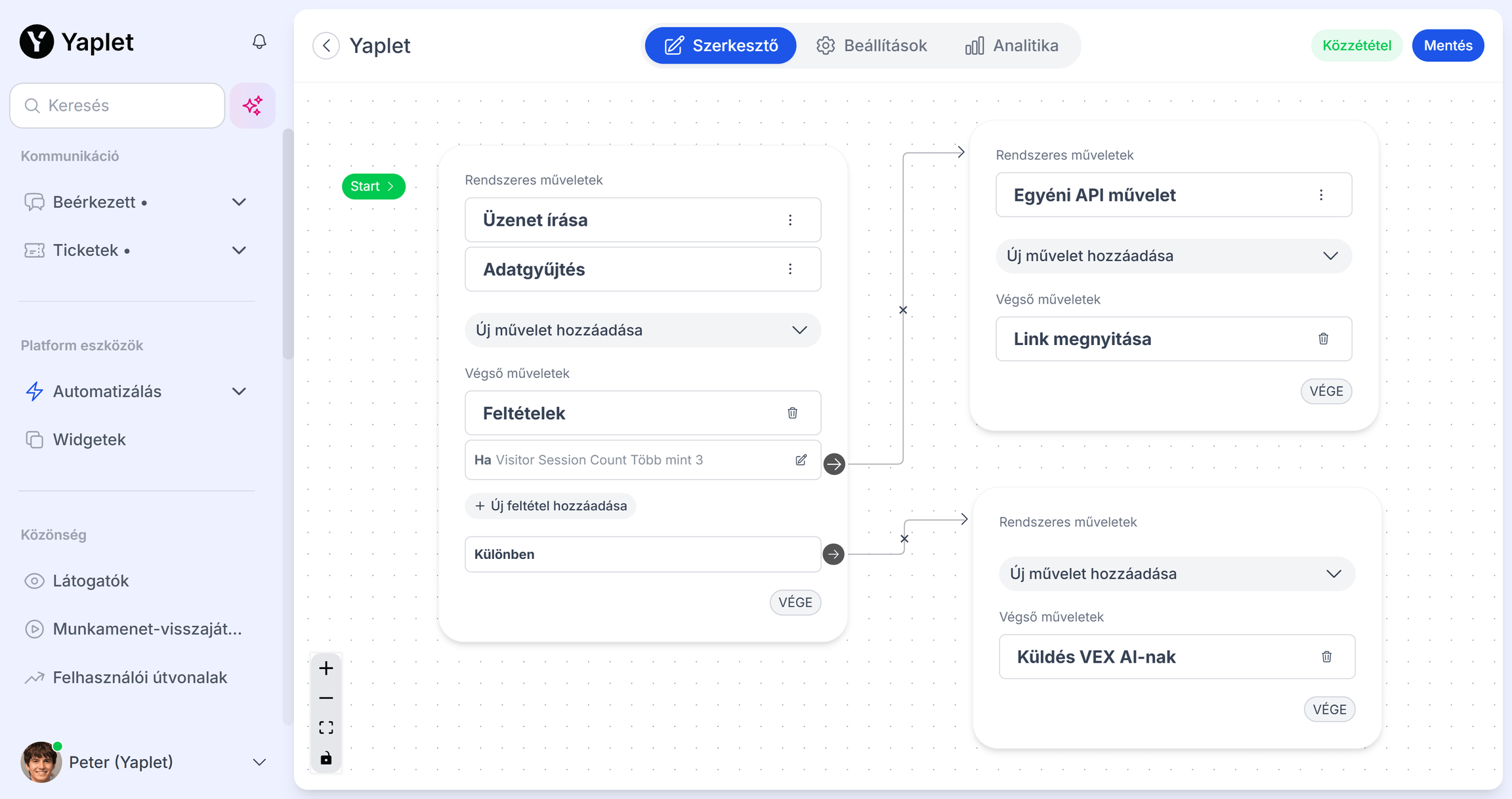The image size is (1512, 799).
Task: Delete the Link megnyitása action
Action: click(1323, 339)
